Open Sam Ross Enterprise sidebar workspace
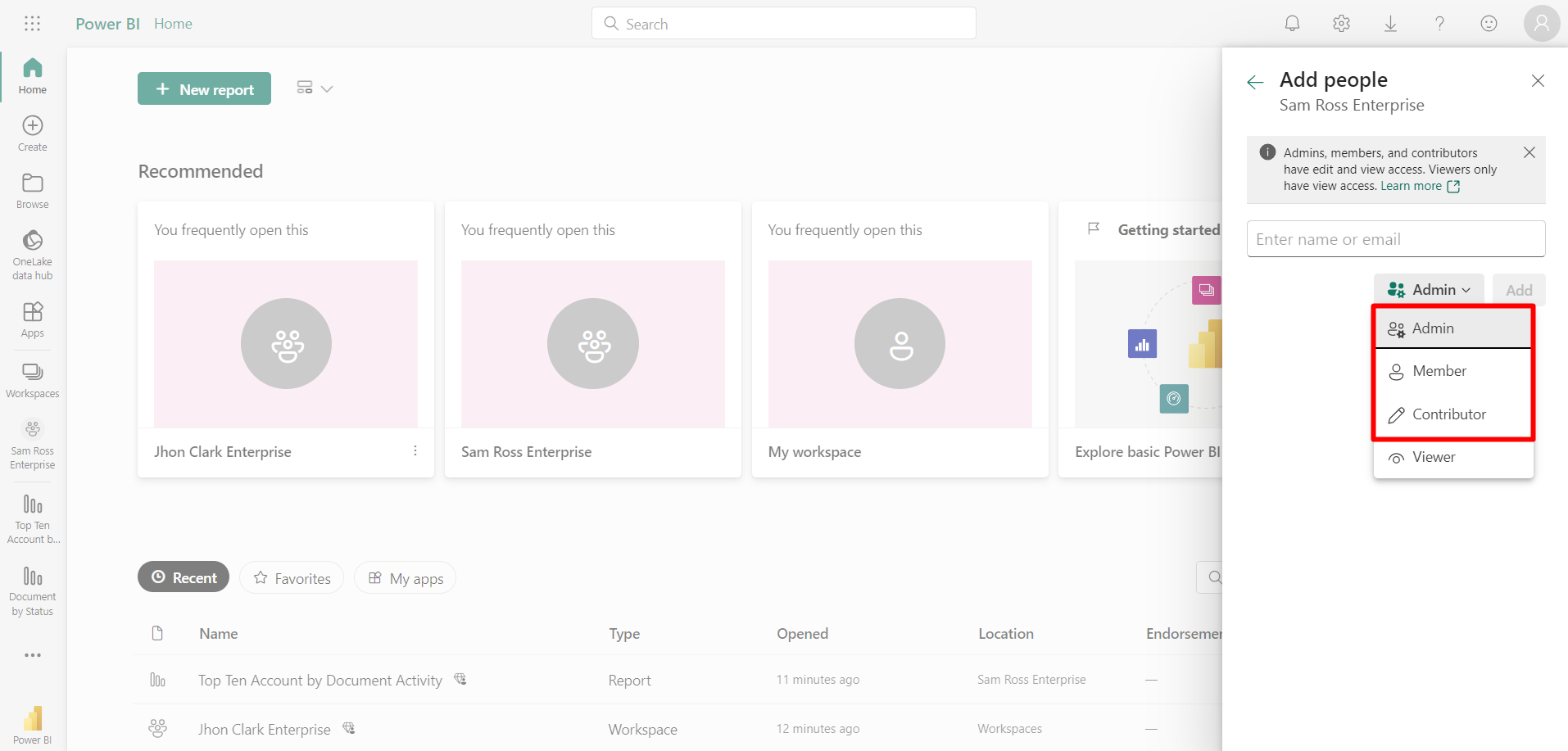Image resolution: width=1568 pixels, height=751 pixels. 33,446
